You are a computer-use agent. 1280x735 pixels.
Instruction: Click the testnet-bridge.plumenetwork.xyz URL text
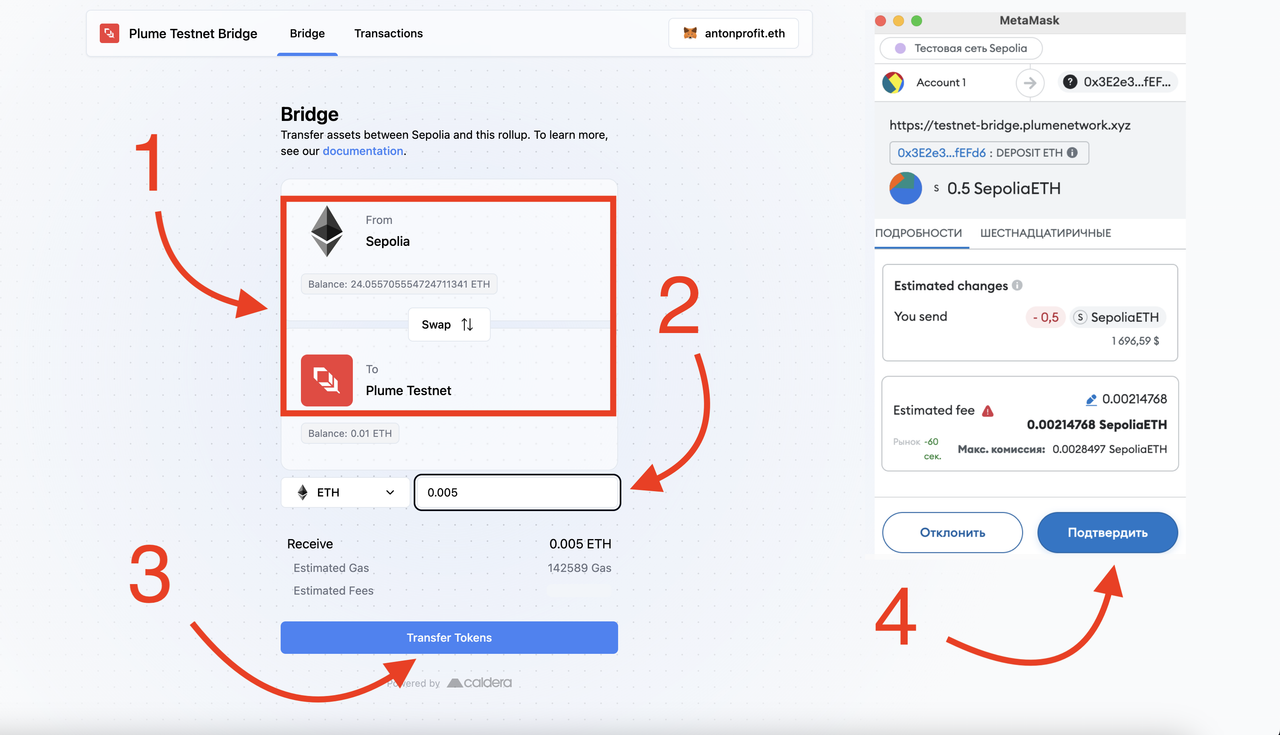pos(1010,125)
